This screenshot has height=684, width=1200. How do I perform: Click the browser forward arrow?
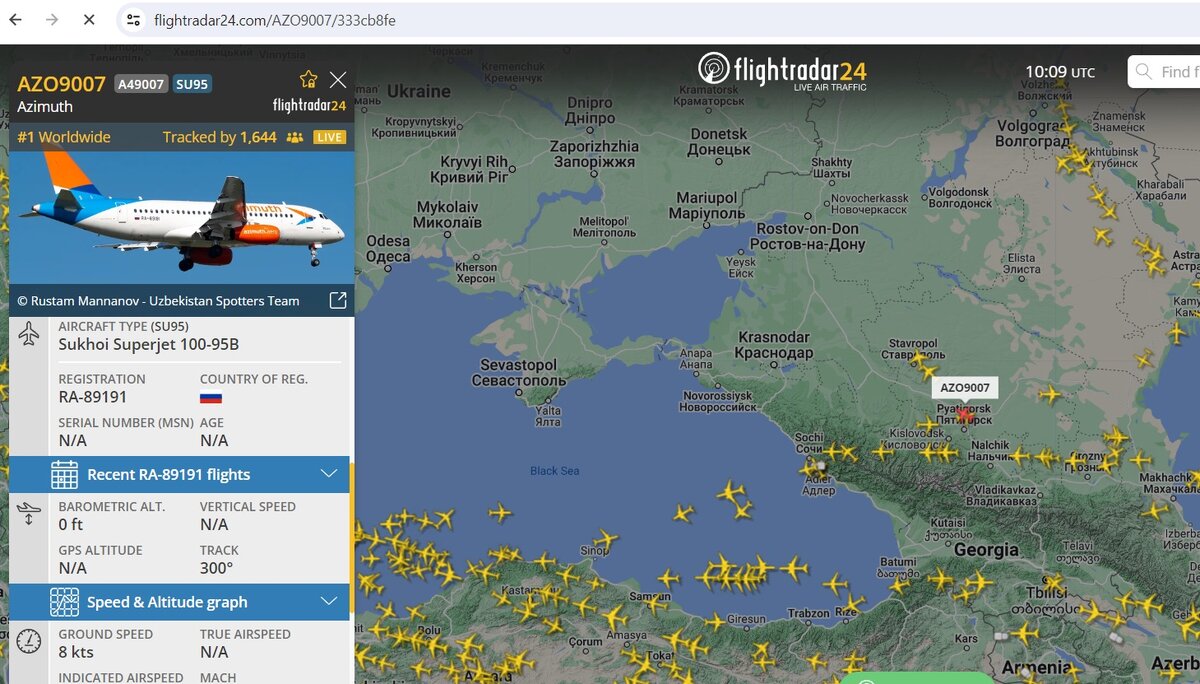point(52,19)
